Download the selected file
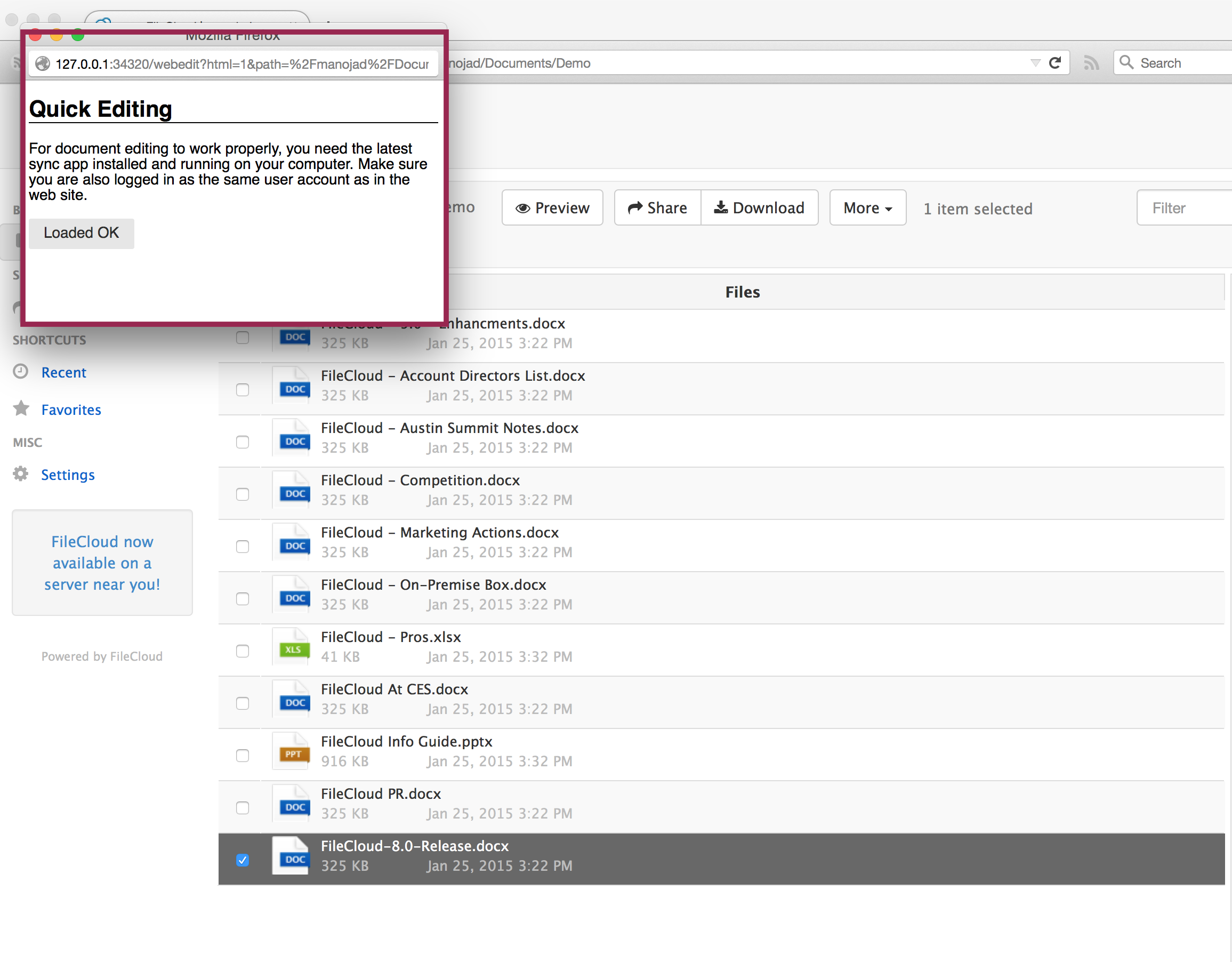 (759, 208)
